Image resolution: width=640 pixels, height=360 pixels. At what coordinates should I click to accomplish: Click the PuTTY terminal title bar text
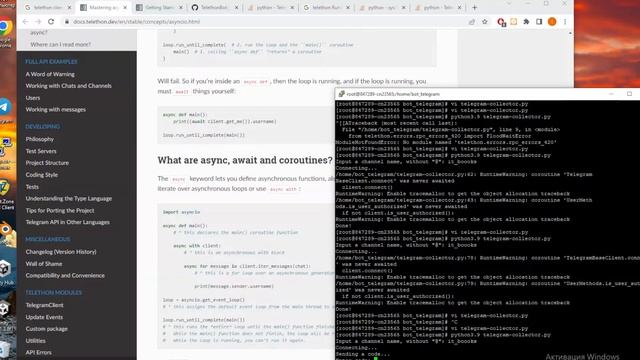click(393, 94)
